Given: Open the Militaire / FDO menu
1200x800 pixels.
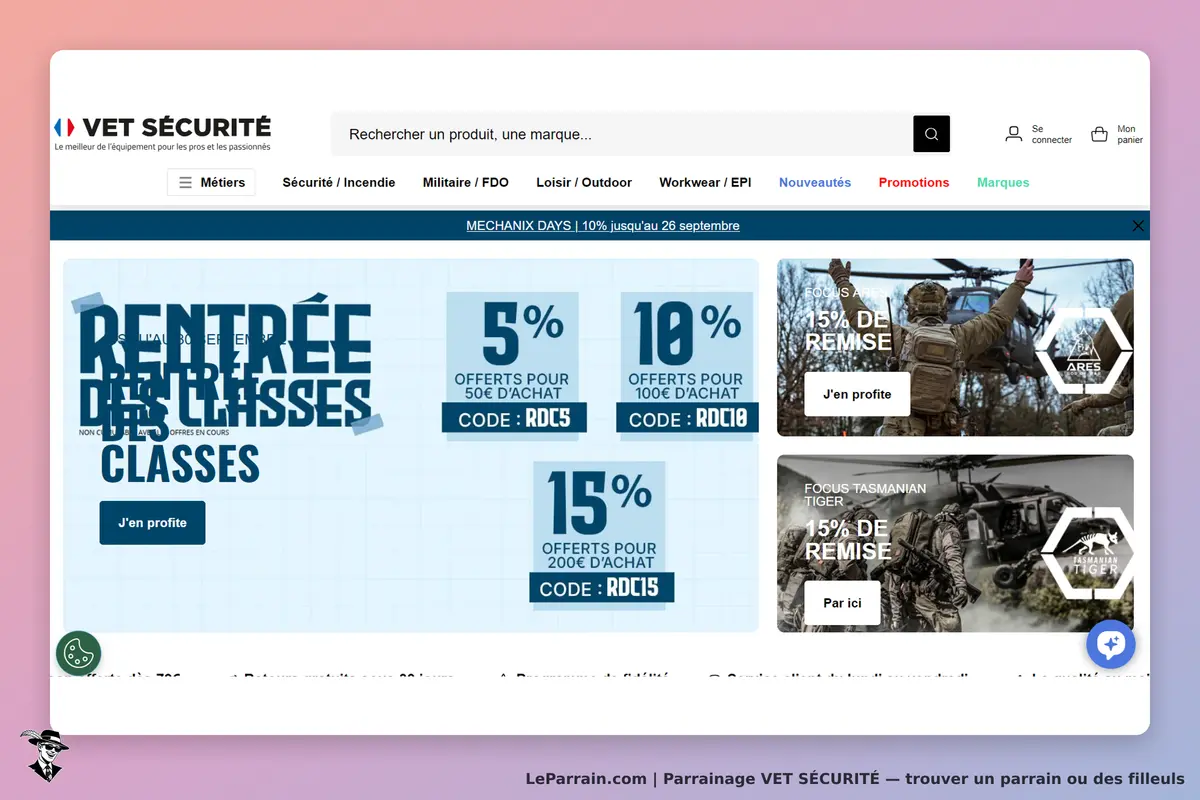Looking at the screenshot, I should 466,183.
